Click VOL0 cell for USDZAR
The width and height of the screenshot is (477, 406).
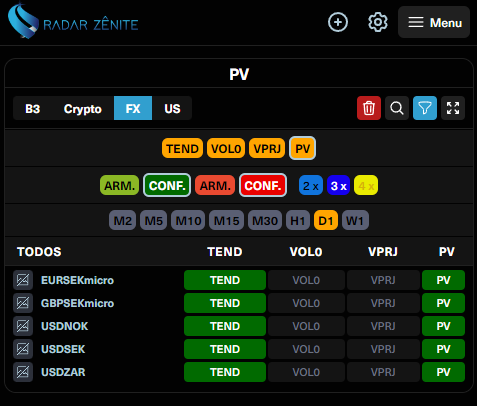pyautogui.click(x=306, y=372)
